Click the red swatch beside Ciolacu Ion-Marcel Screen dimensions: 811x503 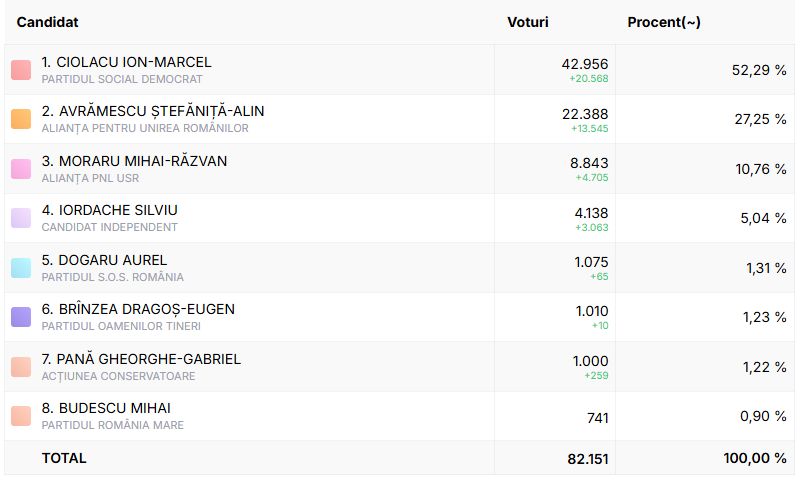[x=21, y=70]
